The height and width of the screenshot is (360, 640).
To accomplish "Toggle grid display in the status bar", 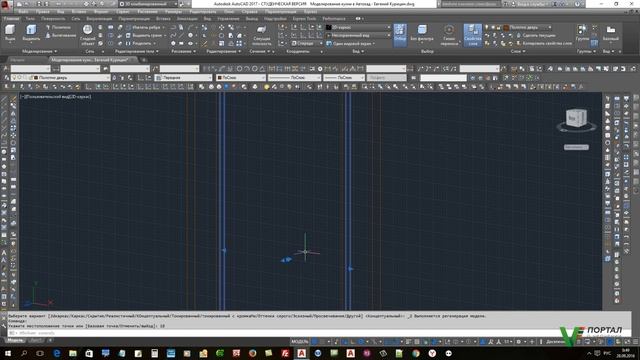I will 315,341.
